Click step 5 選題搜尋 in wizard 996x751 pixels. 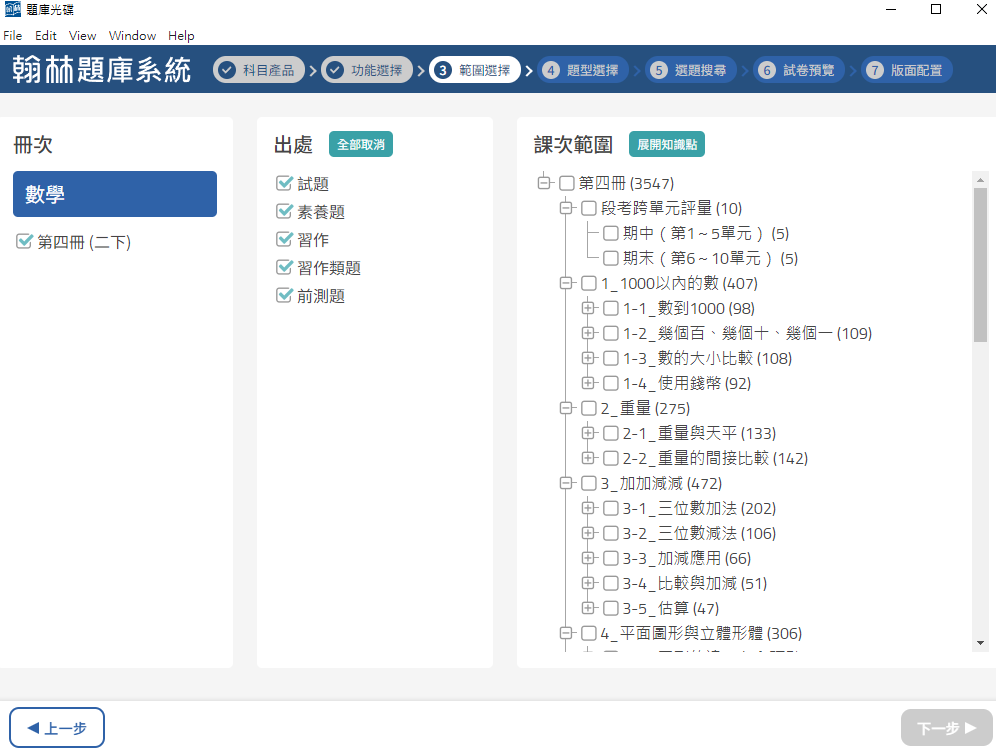click(691, 70)
